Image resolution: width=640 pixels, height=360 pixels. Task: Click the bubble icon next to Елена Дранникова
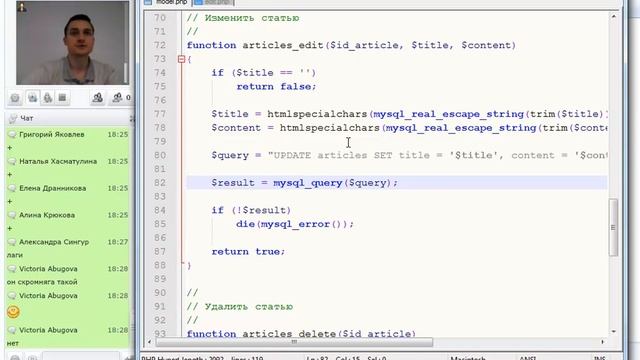click(12, 188)
